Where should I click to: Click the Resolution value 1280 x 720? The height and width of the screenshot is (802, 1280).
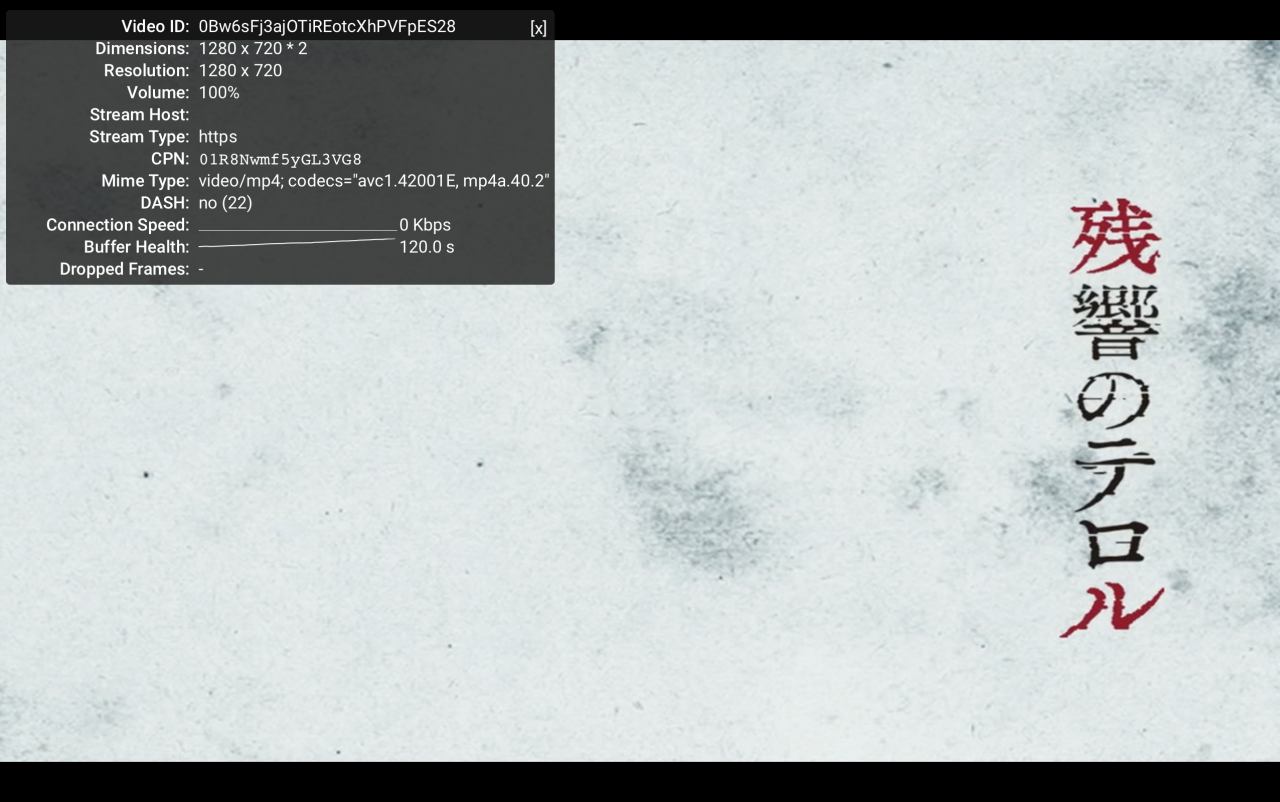click(240, 71)
